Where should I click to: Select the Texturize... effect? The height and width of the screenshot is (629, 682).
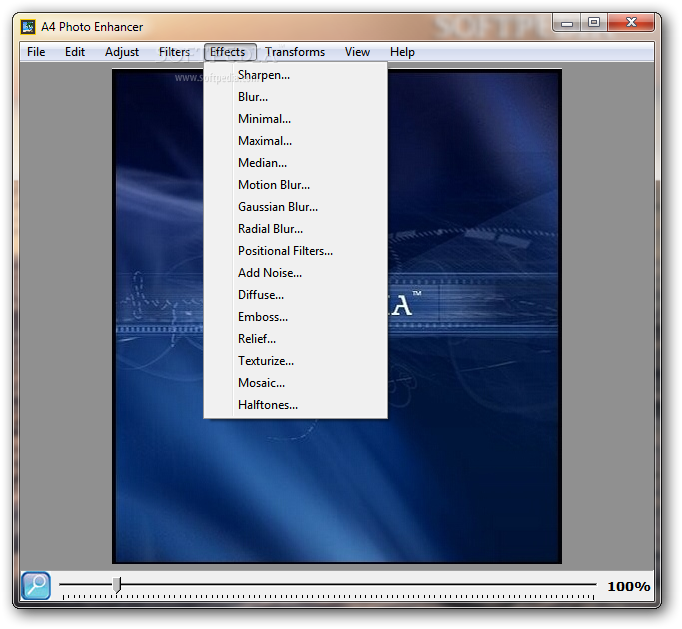(x=295, y=361)
